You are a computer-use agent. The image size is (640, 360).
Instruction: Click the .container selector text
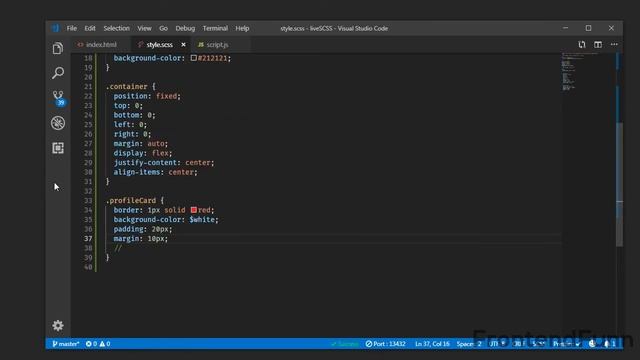pyautogui.click(x=127, y=87)
